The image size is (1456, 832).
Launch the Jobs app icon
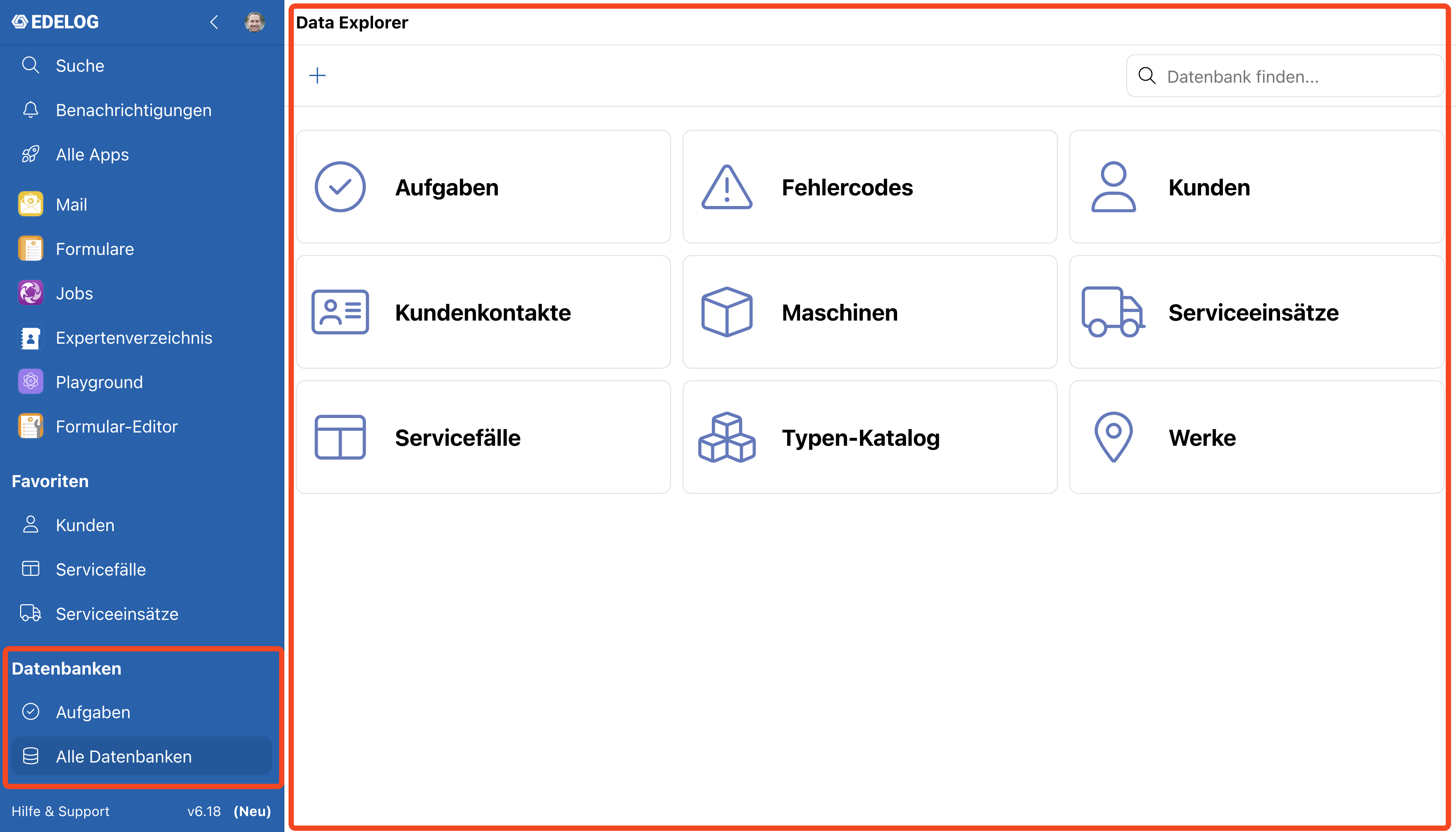(31, 293)
